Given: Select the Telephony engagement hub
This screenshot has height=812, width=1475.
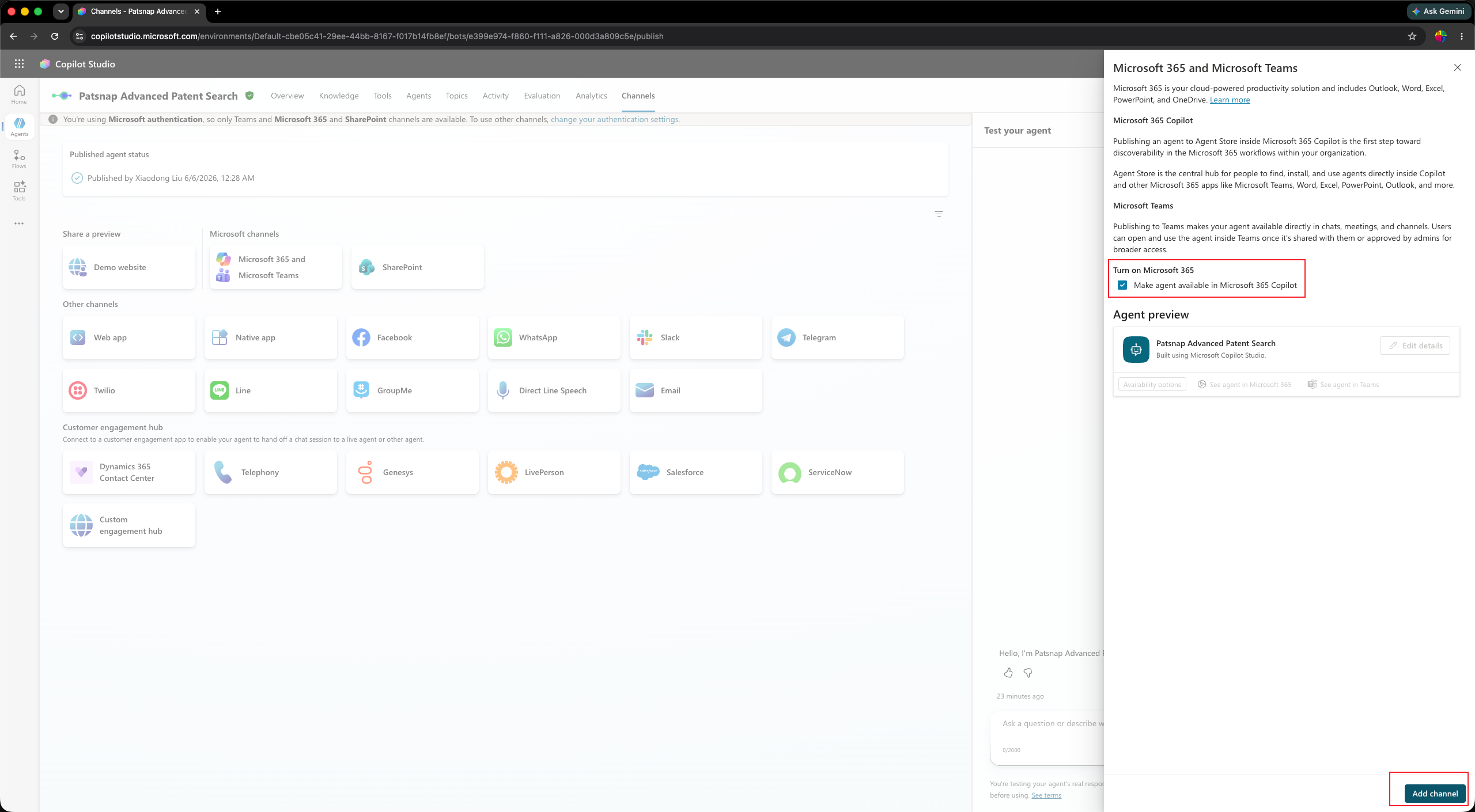Looking at the screenshot, I should point(271,472).
